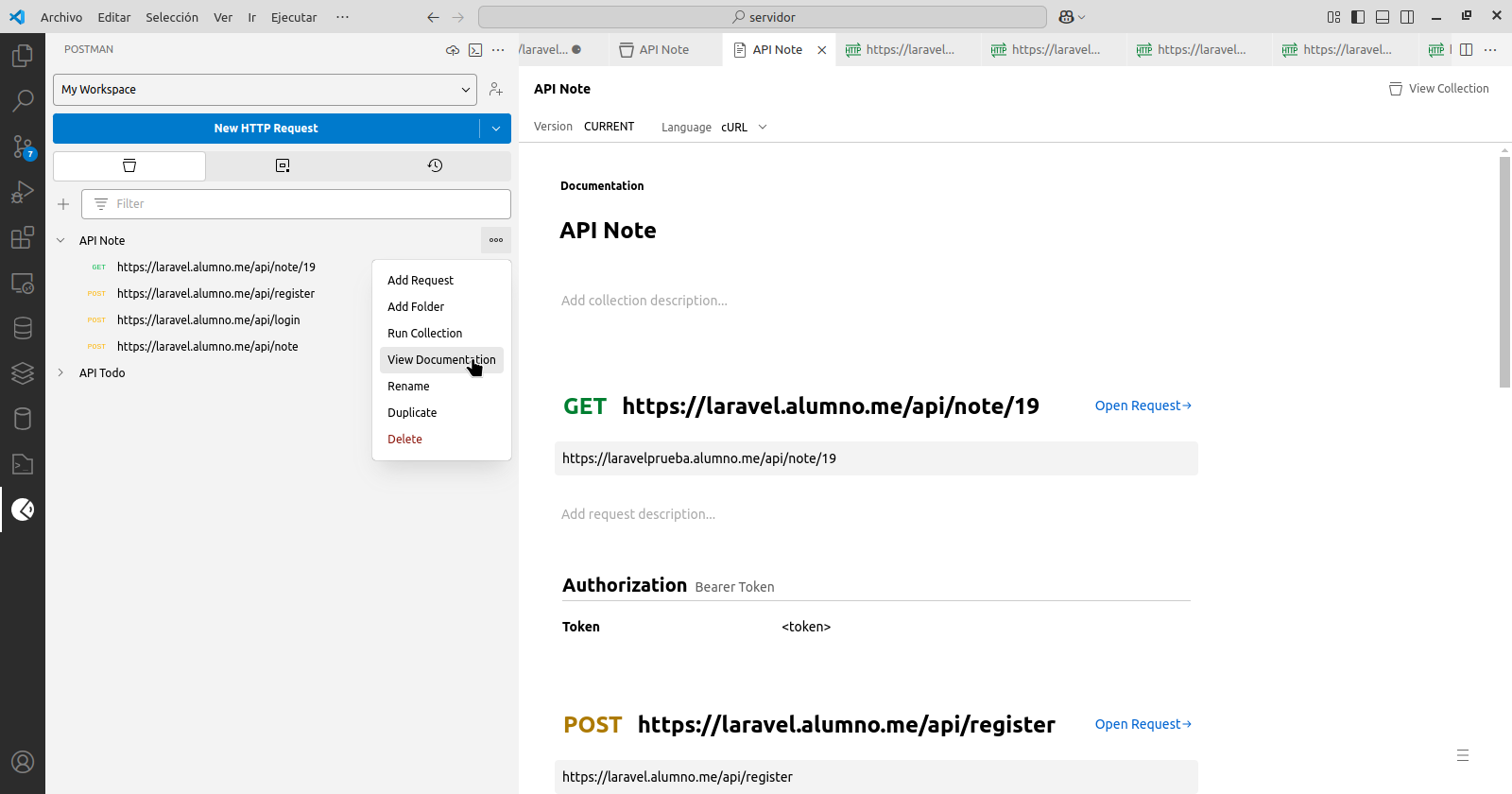
Task: Open Request link for POST register
Action: [x=1143, y=724]
